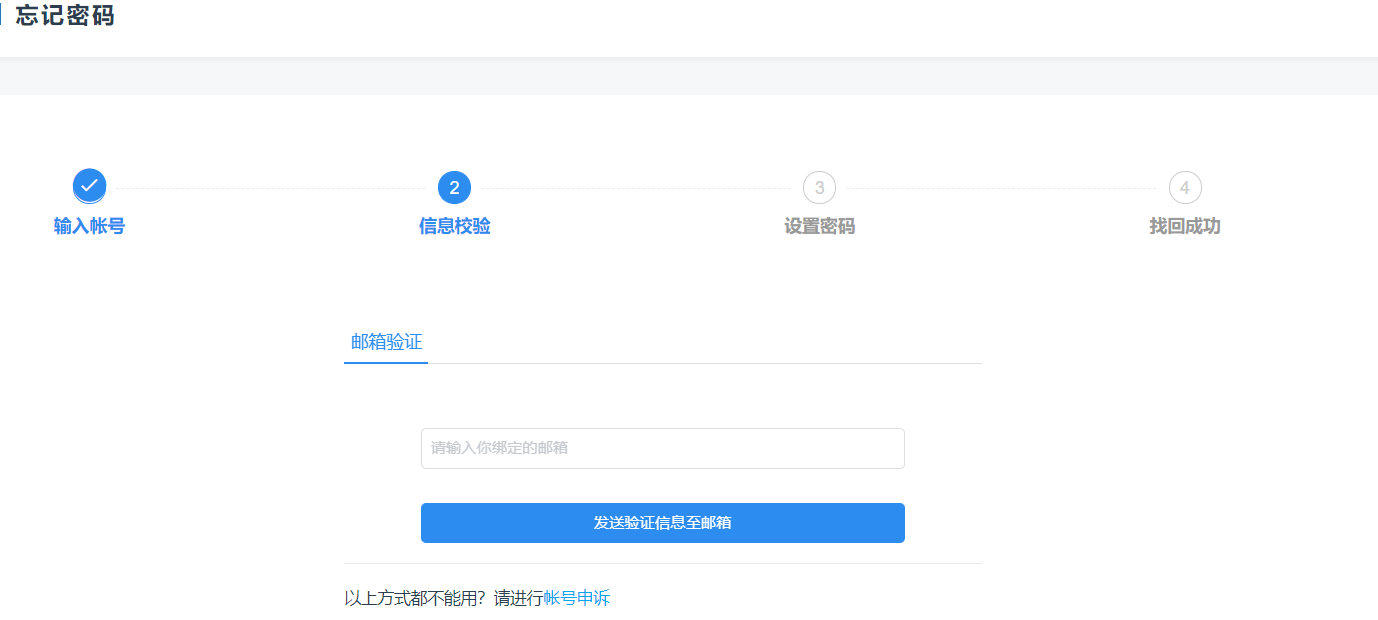This screenshot has height=620, width=1378.
Task: Open the 帐号申诉 appeal link
Action: click(x=576, y=599)
